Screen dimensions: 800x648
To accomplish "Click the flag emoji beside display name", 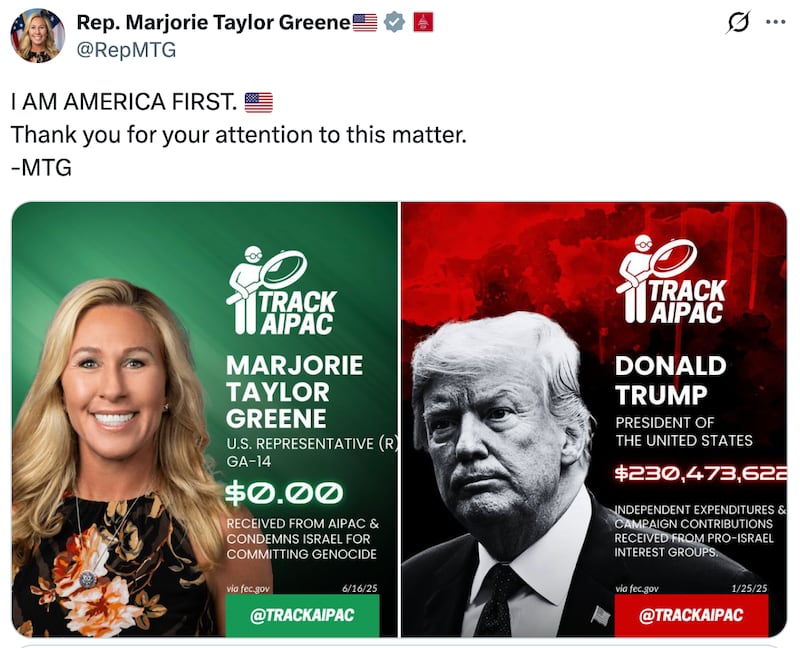I will tap(365, 22).
